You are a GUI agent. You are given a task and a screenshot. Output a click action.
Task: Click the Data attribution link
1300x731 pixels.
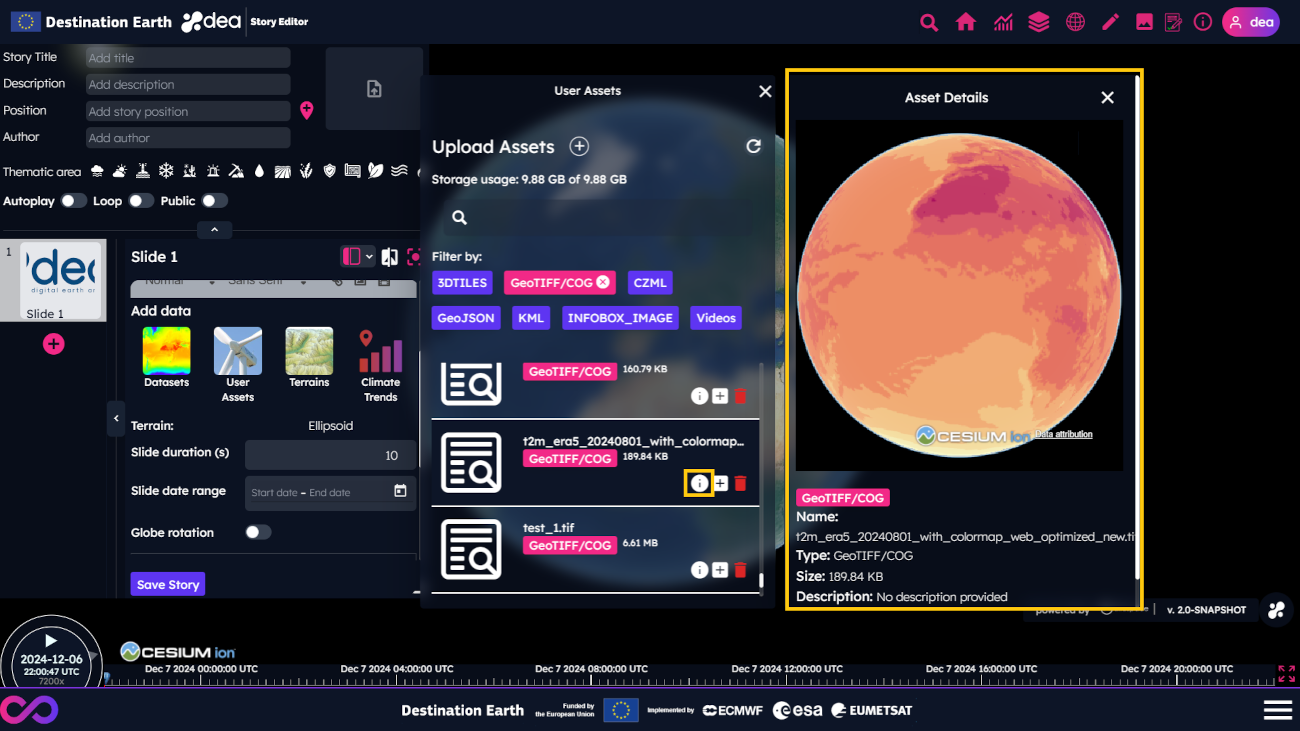[x=1063, y=434]
